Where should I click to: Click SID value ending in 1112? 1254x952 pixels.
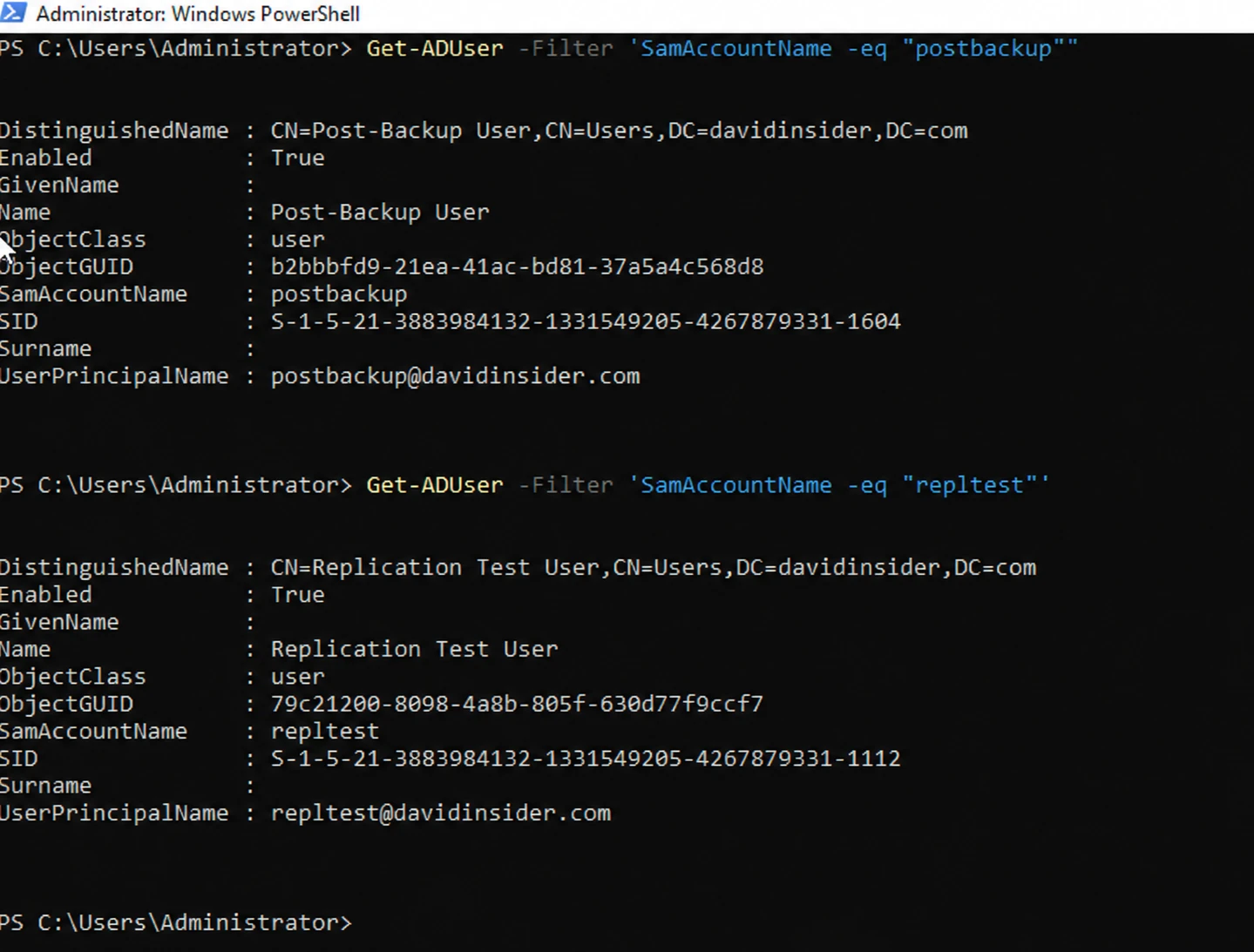click(x=586, y=759)
